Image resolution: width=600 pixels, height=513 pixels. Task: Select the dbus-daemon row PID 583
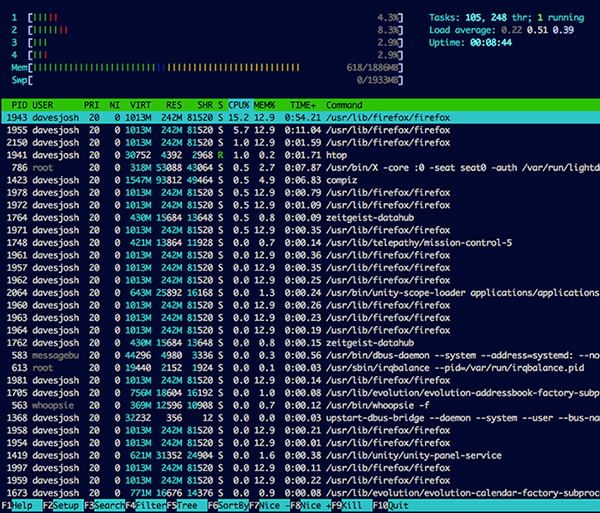(301, 355)
